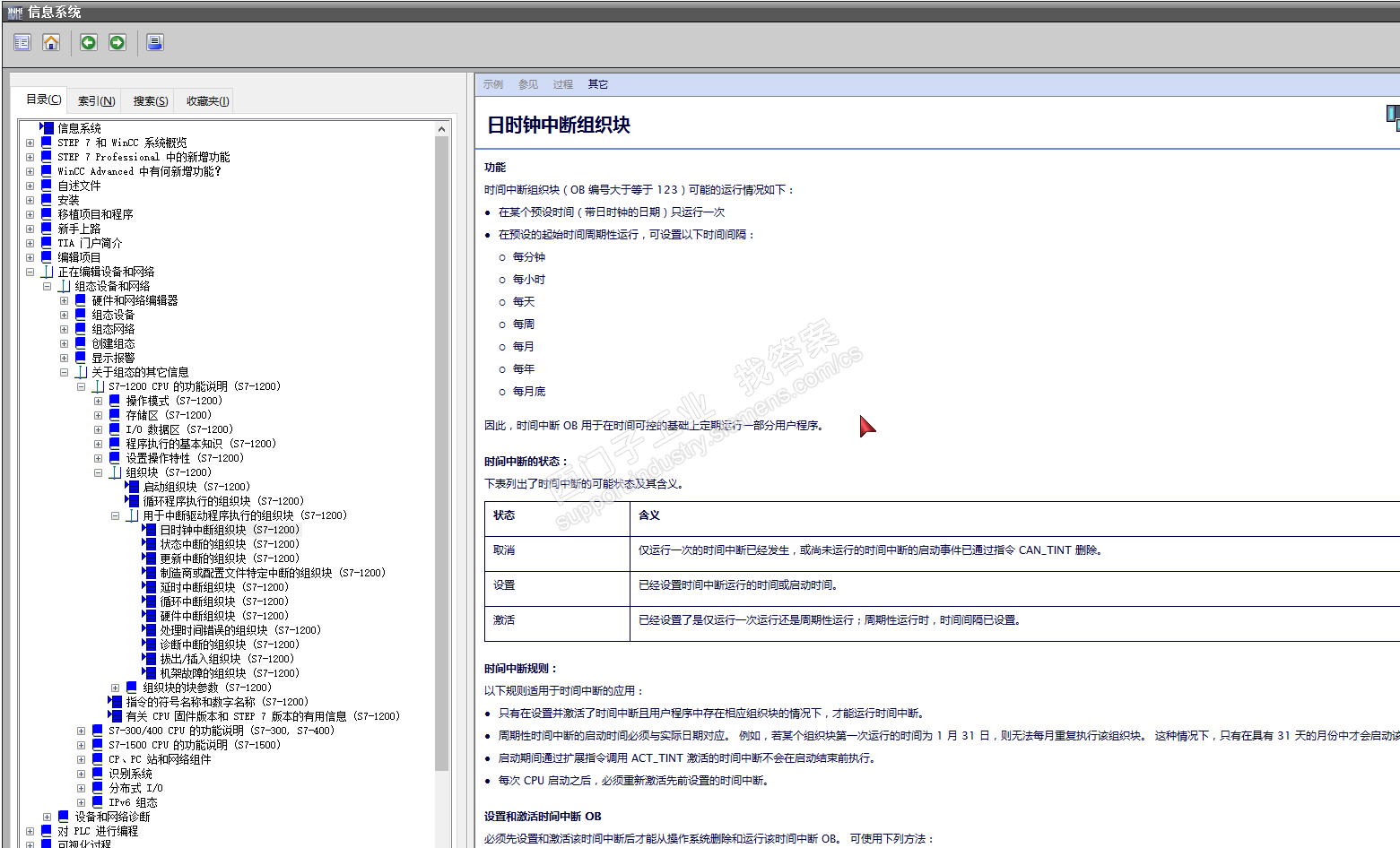Click the book icon beside 新手上路
The width and height of the screenshot is (1400, 848).
[47, 229]
